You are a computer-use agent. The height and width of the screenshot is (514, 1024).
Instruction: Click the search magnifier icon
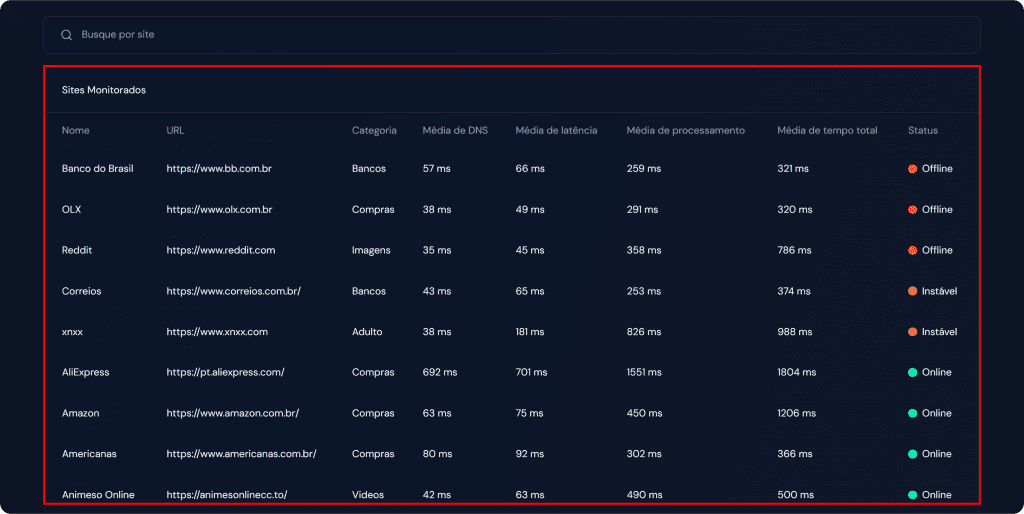pos(67,35)
